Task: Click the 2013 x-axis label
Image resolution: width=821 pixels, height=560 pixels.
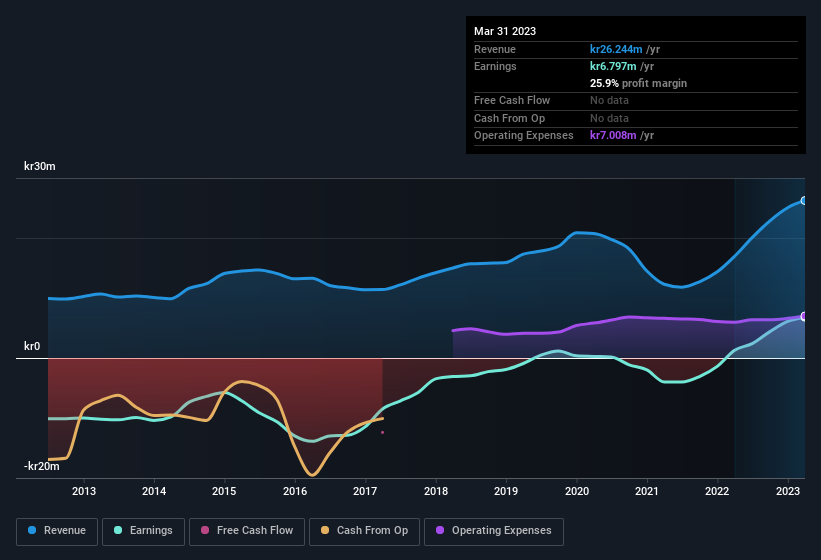Action: pos(84,491)
